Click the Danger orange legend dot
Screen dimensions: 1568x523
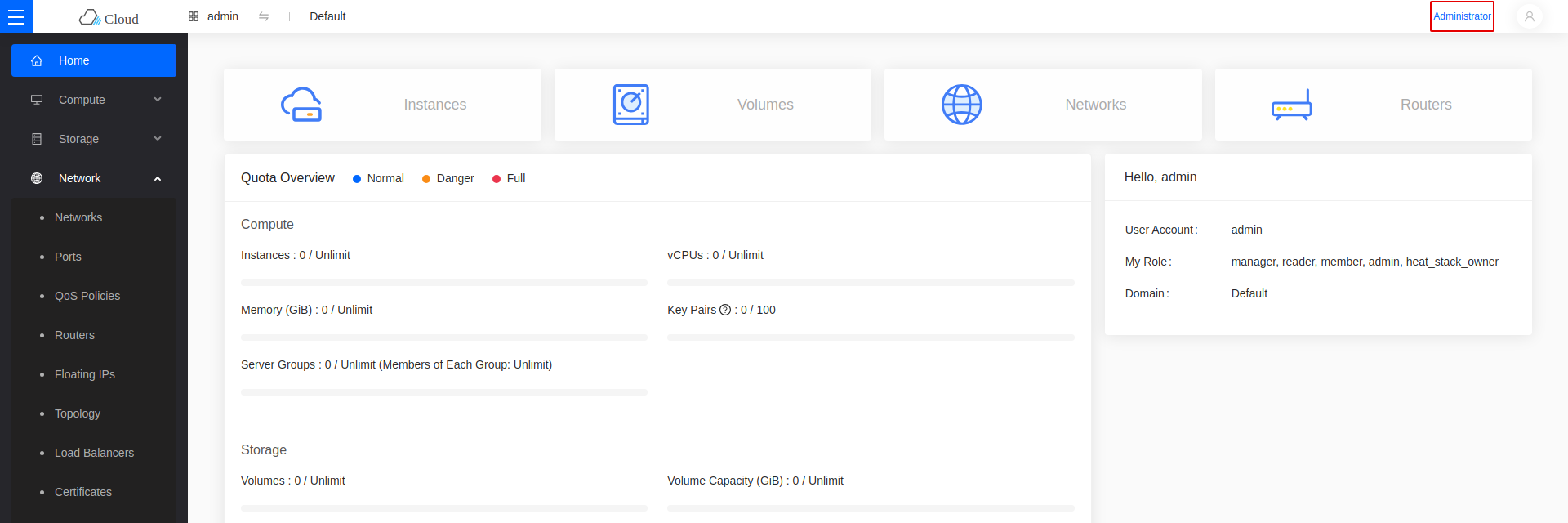[426, 179]
